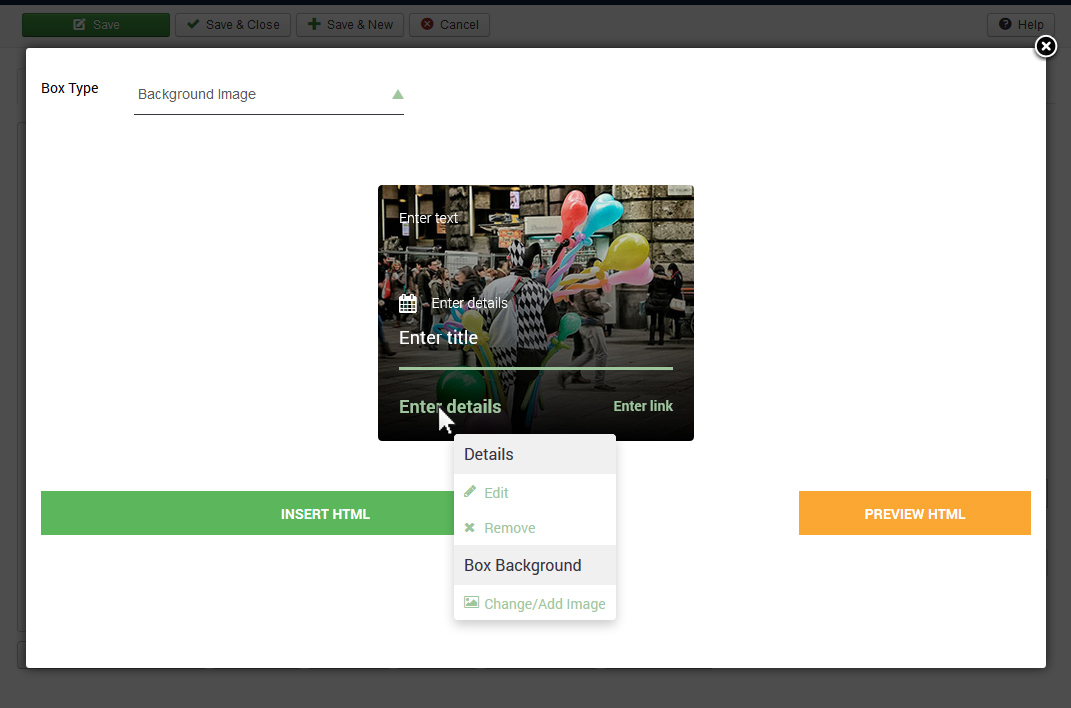Click the Save & Close button label
The height and width of the screenshot is (708, 1071).
point(242,25)
